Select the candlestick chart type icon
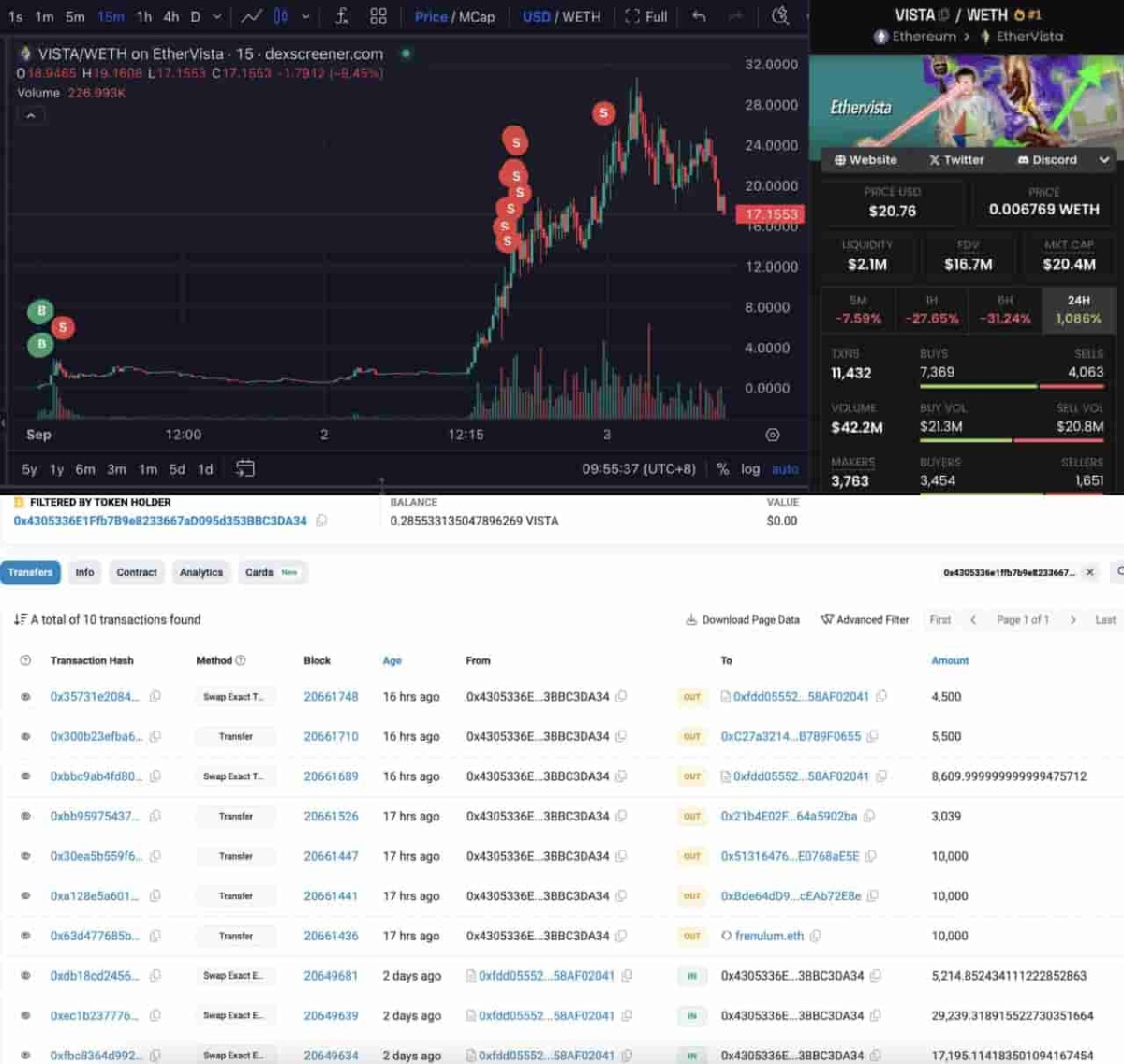1124x1064 pixels. click(281, 16)
